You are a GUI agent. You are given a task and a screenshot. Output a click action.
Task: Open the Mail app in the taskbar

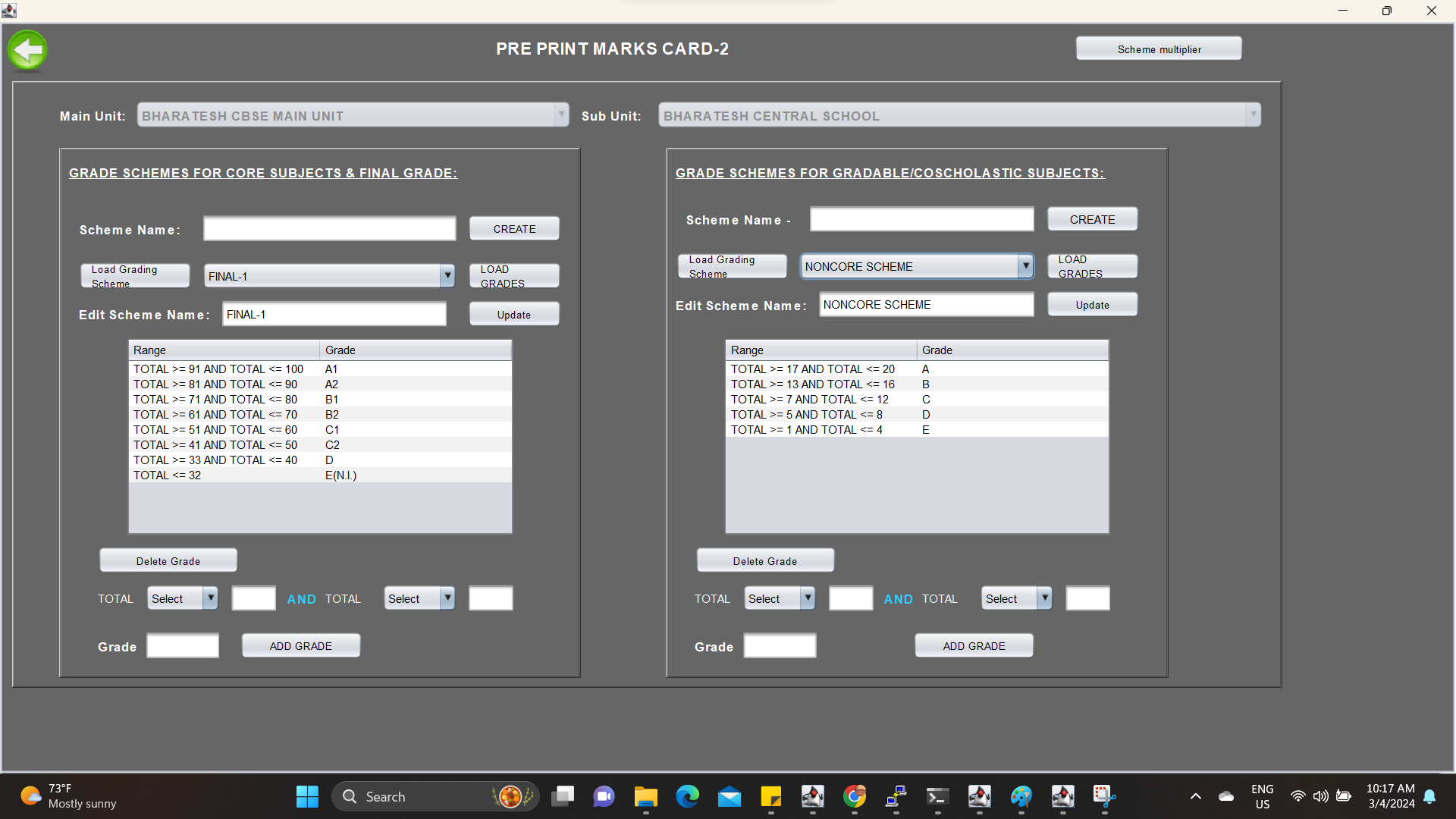729,796
